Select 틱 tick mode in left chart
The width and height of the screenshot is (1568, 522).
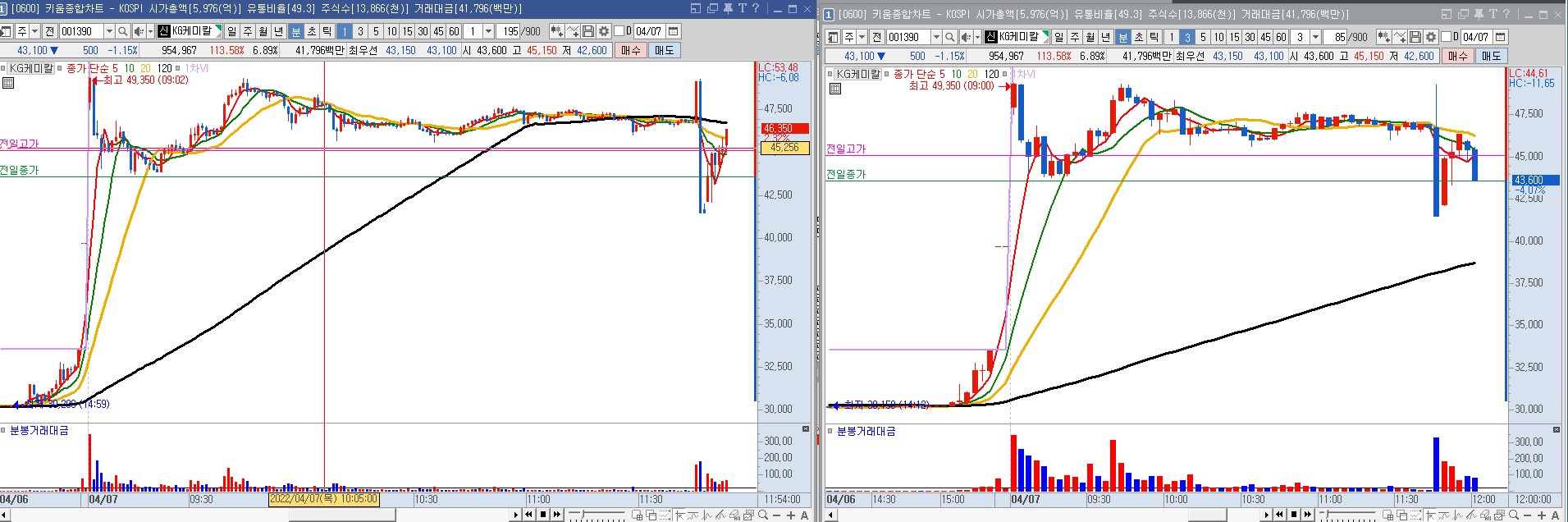327,31
